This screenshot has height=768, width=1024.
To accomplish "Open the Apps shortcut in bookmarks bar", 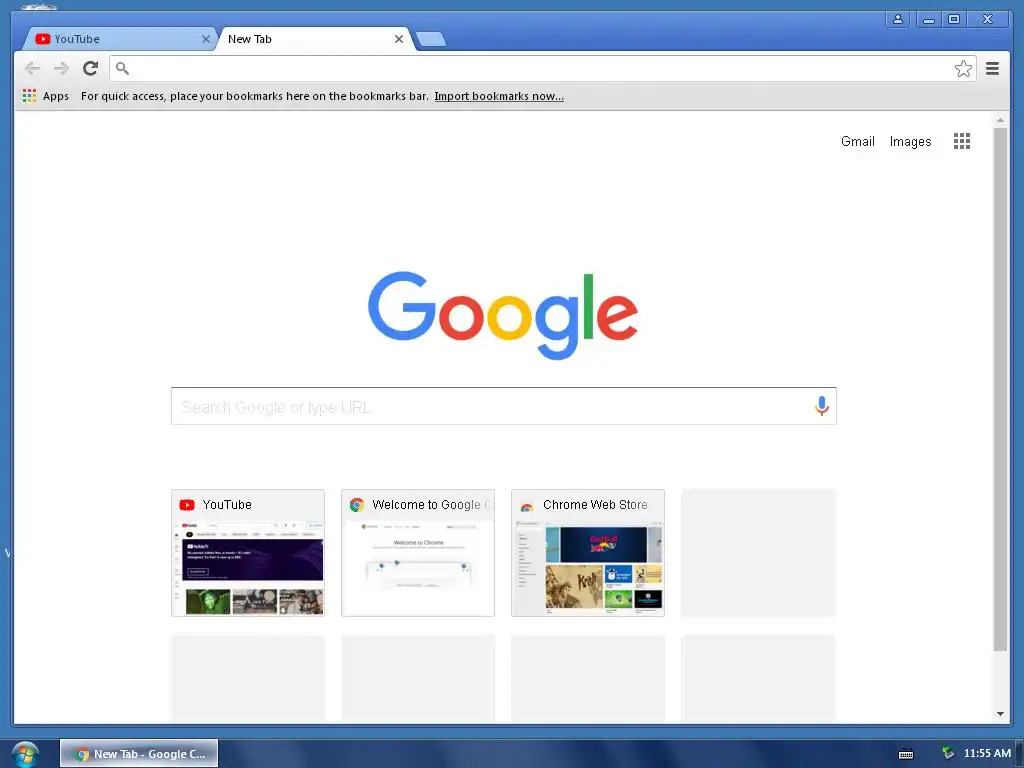I will (x=46, y=96).
